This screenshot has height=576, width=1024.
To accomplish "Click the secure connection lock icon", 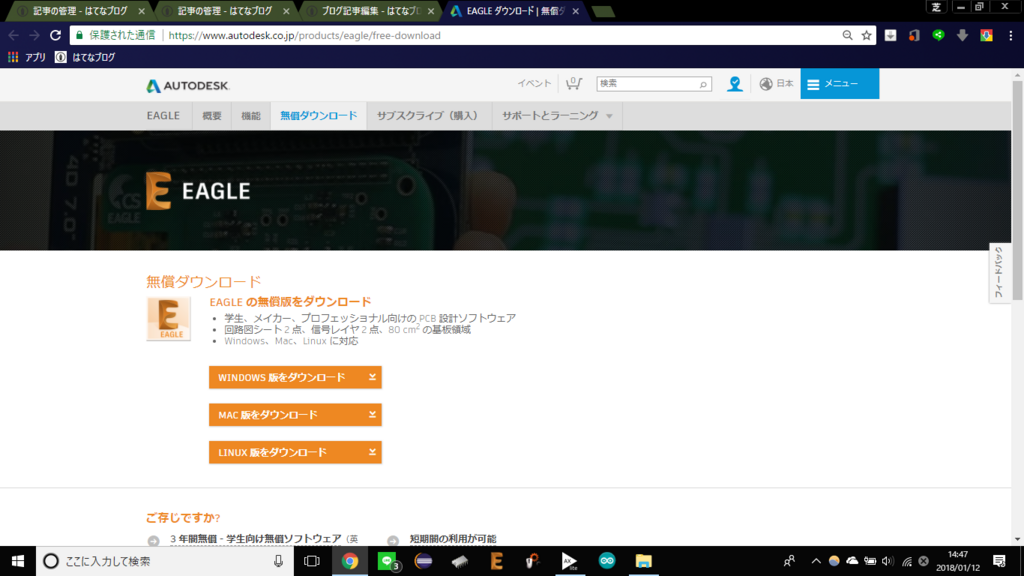I will pyautogui.click(x=80, y=35).
